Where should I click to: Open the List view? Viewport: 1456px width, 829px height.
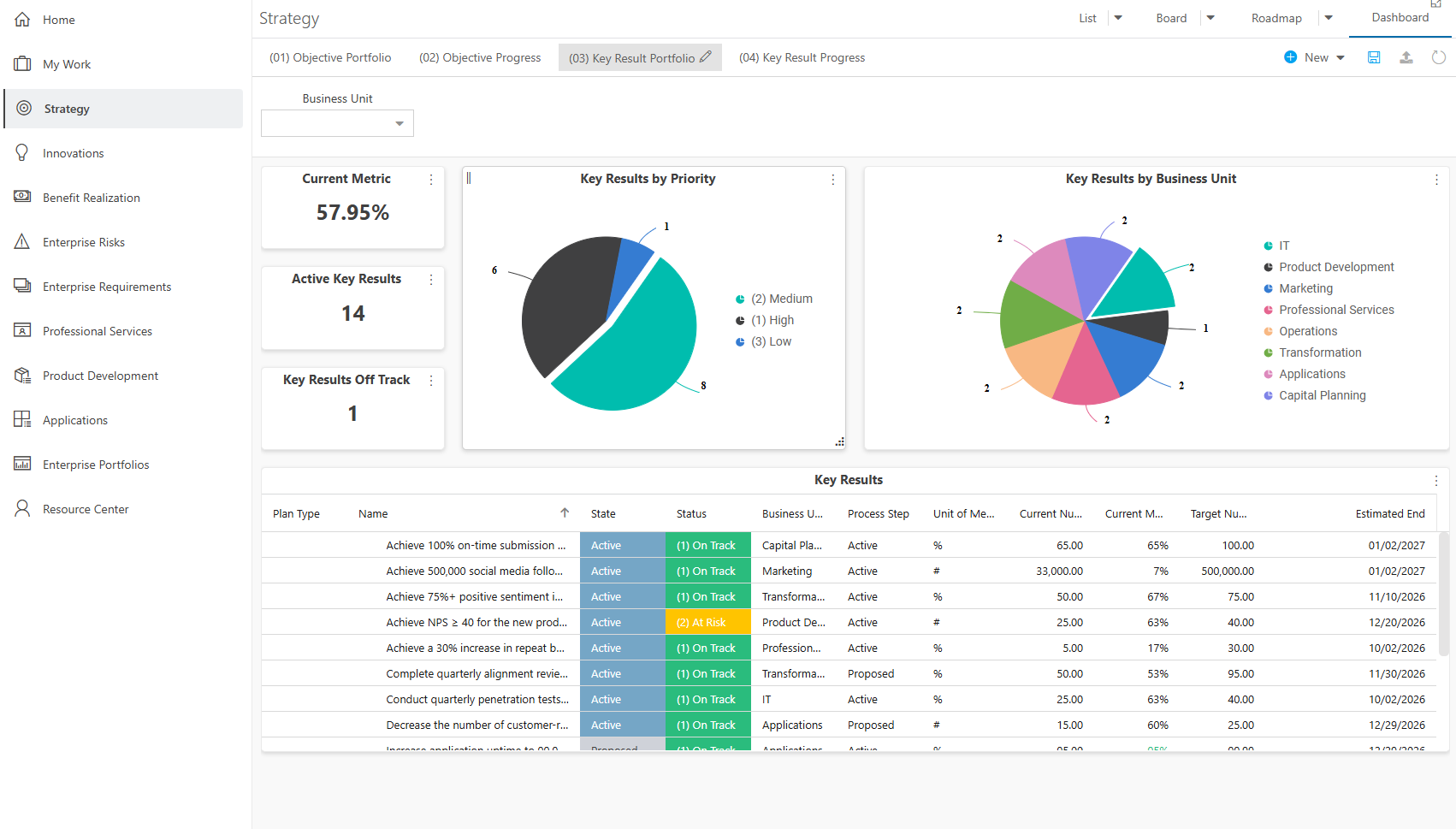click(1087, 18)
